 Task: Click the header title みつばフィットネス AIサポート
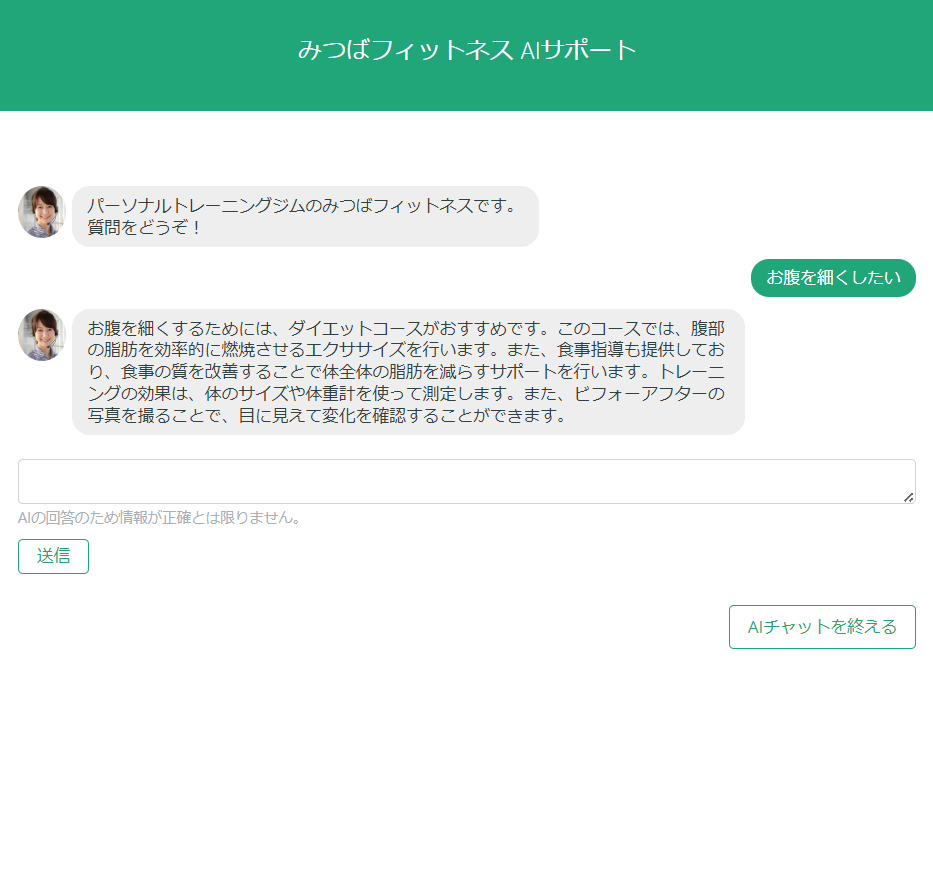[467, 50]
